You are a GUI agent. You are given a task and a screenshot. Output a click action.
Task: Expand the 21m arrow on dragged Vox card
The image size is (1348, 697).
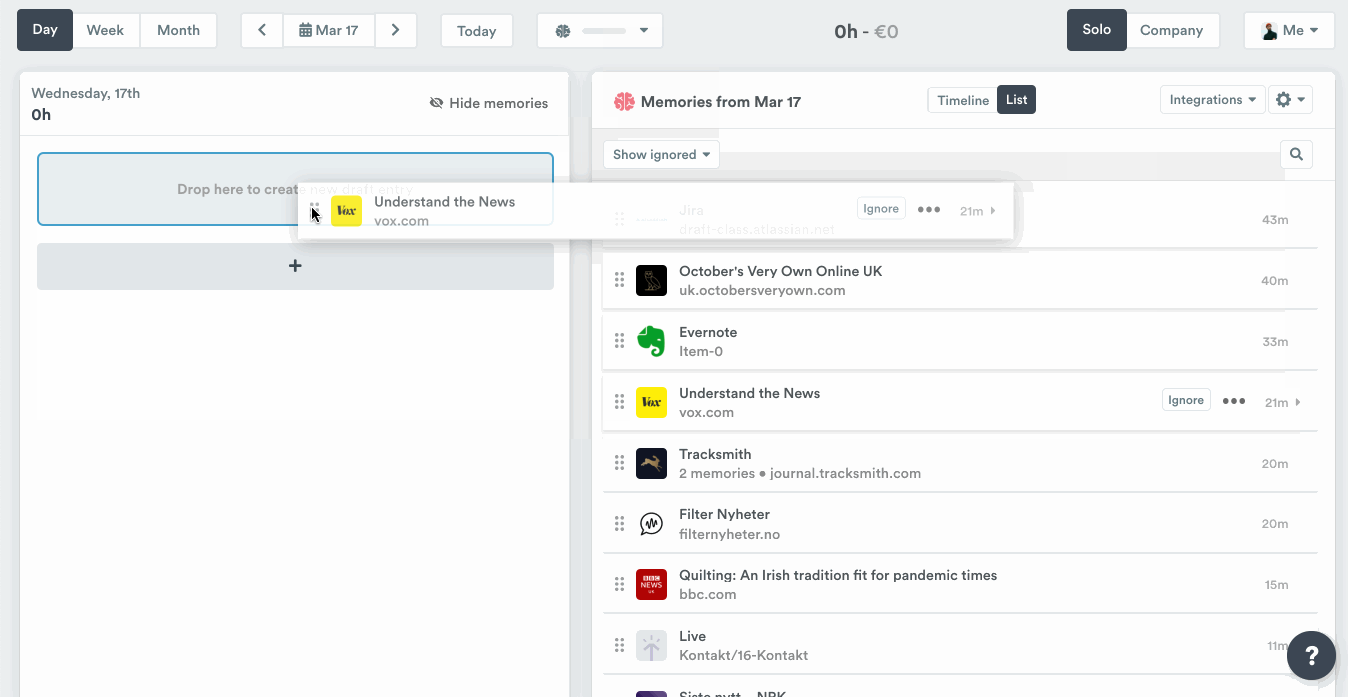[993, 211]
